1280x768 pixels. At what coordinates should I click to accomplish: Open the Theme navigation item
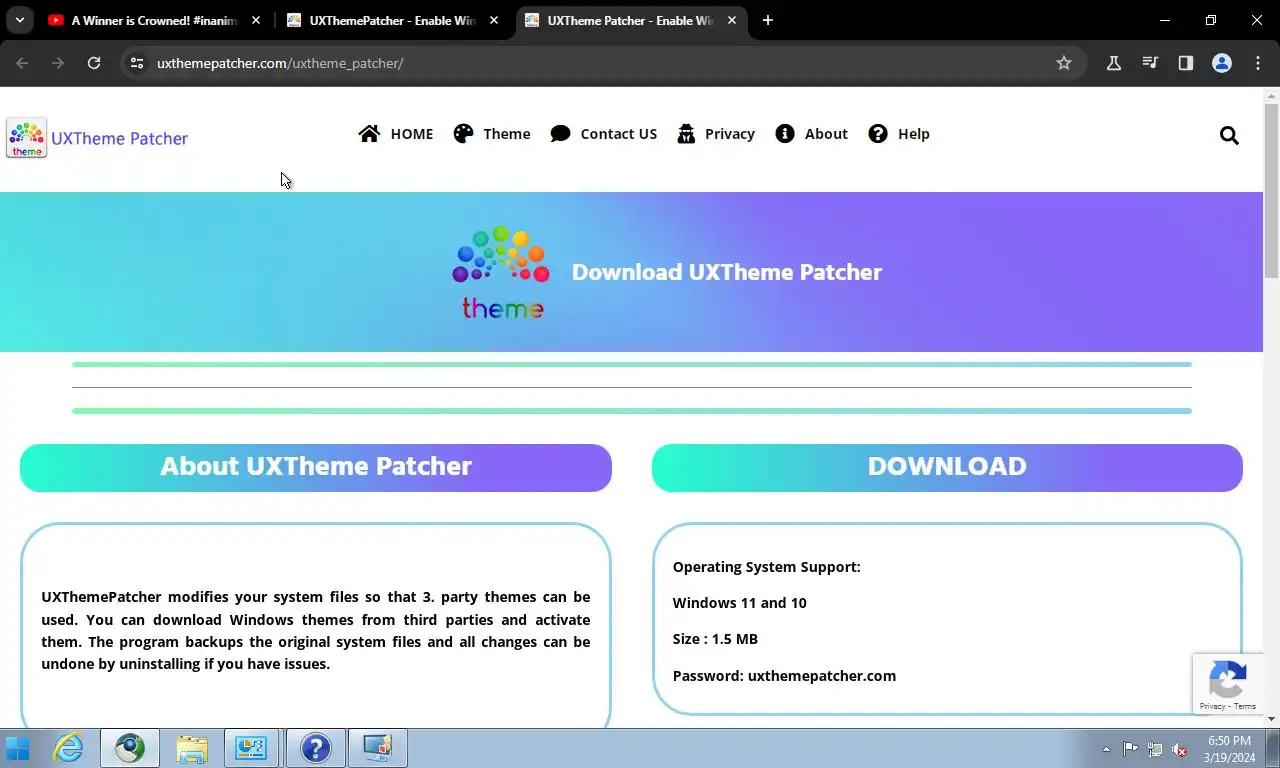click(492, 134)
